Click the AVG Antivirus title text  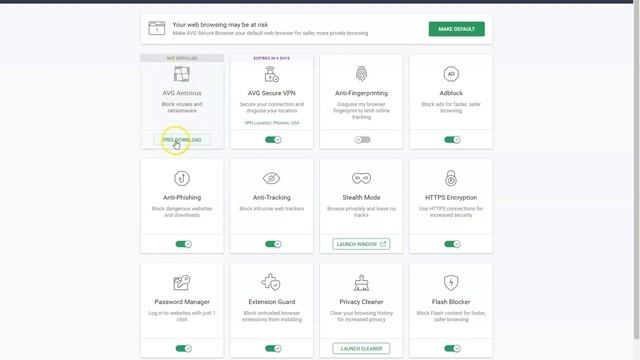(182, 93)
